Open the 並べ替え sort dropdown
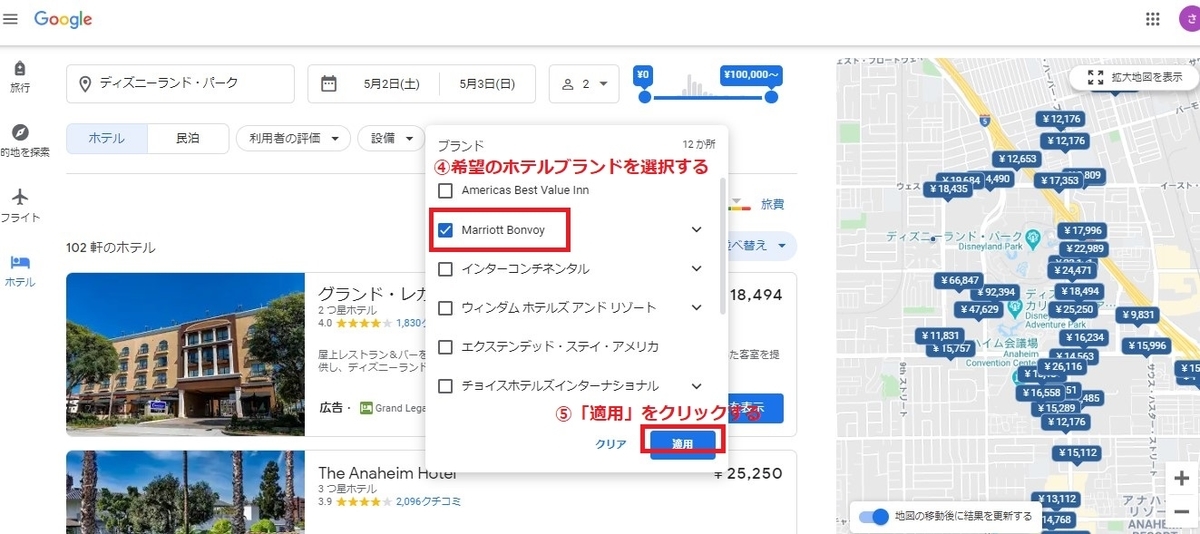The width and height of the screenshot is (1200, 534). pyautogui.click(x=762, y=246)
